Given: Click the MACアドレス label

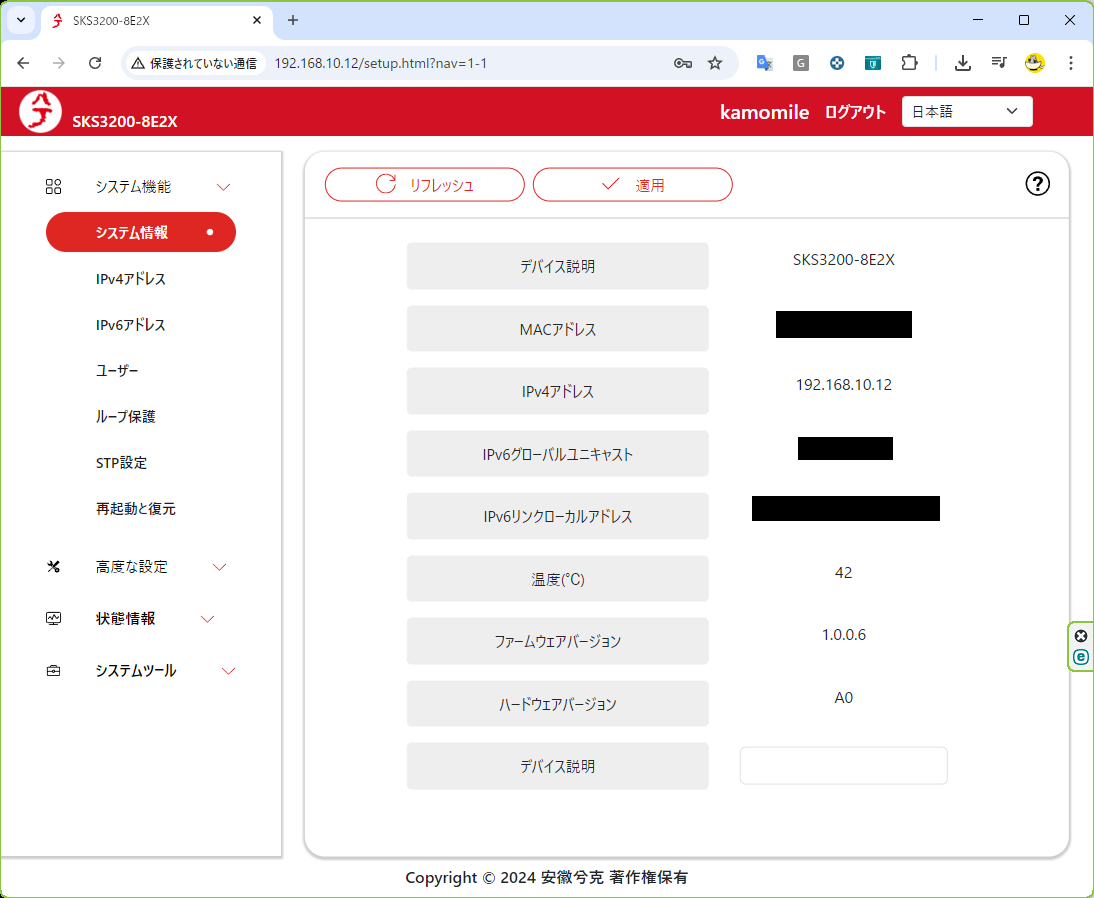Looking at the screenshot, I should pos(557,329).
